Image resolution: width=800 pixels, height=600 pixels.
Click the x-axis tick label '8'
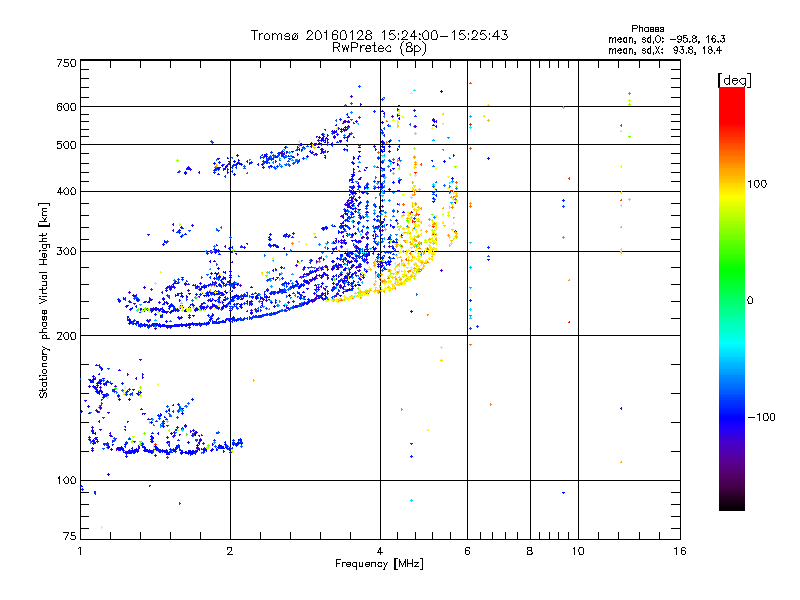(530, 551)
